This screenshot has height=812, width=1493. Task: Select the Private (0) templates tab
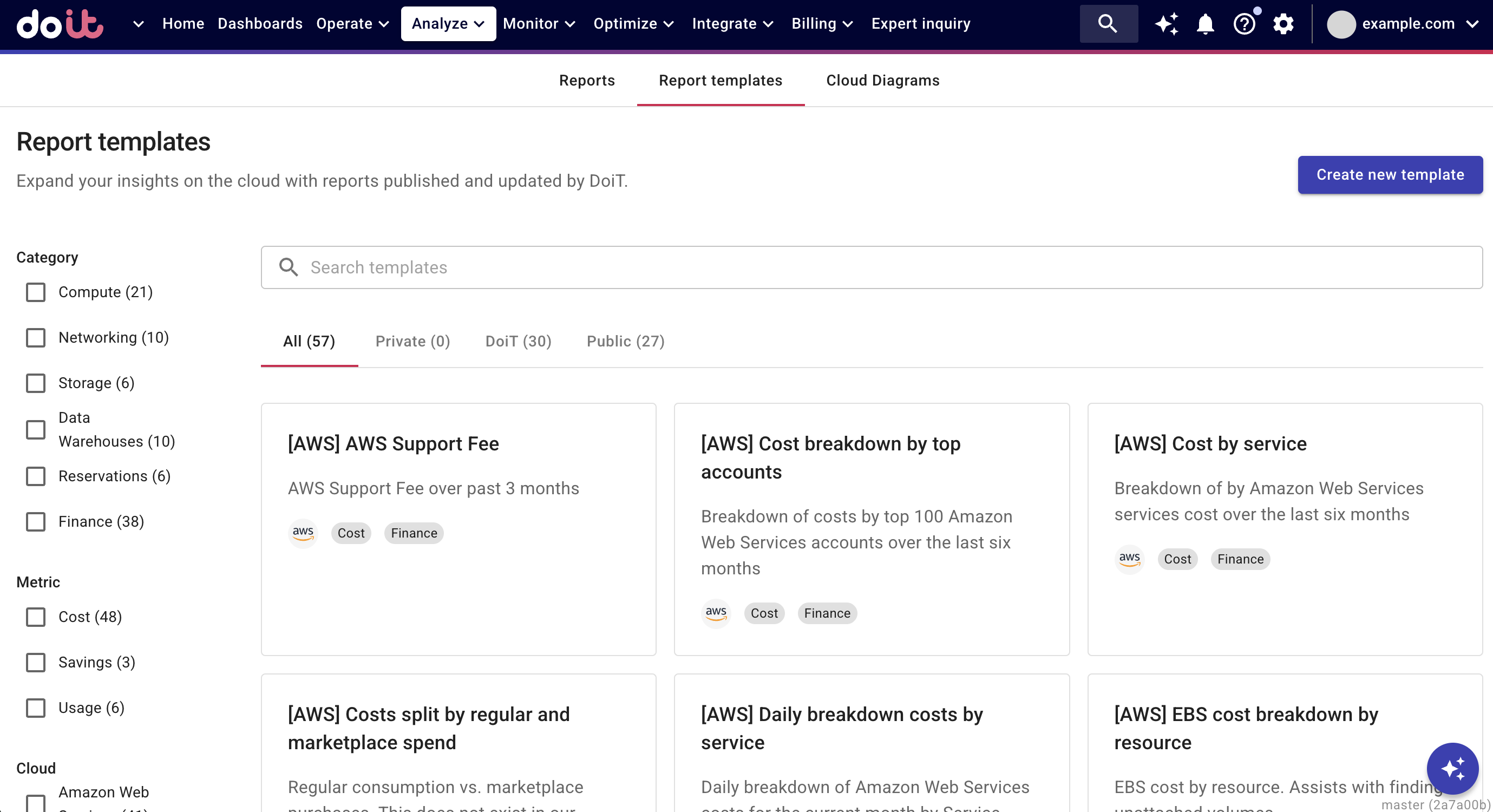[x=412, y=342]
